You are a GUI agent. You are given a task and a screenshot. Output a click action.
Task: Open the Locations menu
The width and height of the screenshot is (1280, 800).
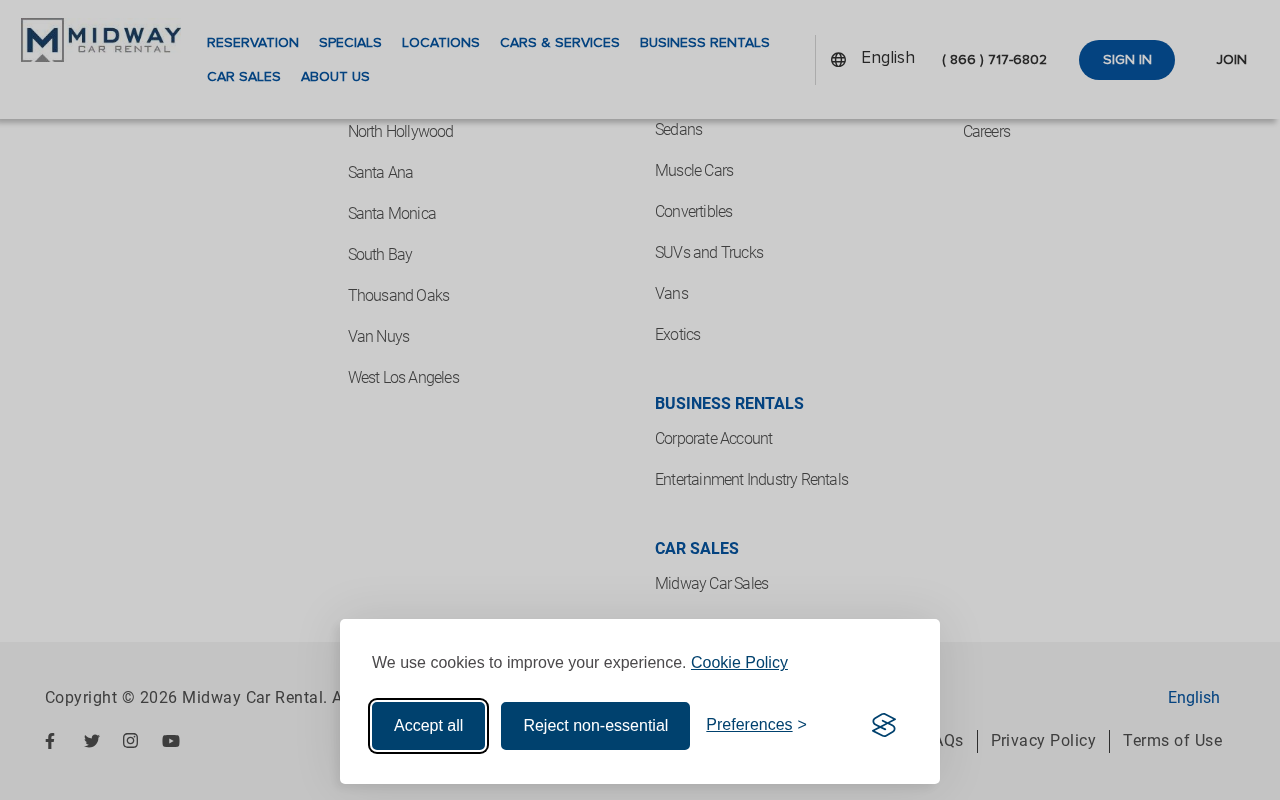click(441, 43)
